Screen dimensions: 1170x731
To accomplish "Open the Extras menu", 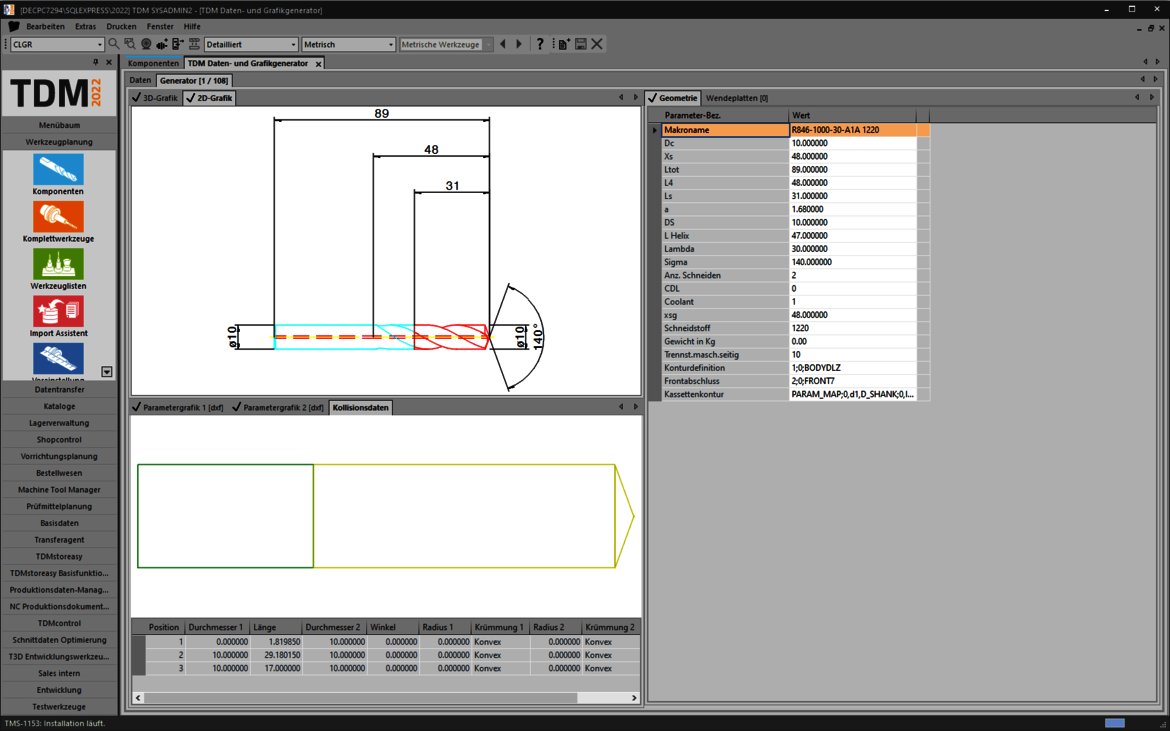I will pos(85,27).
